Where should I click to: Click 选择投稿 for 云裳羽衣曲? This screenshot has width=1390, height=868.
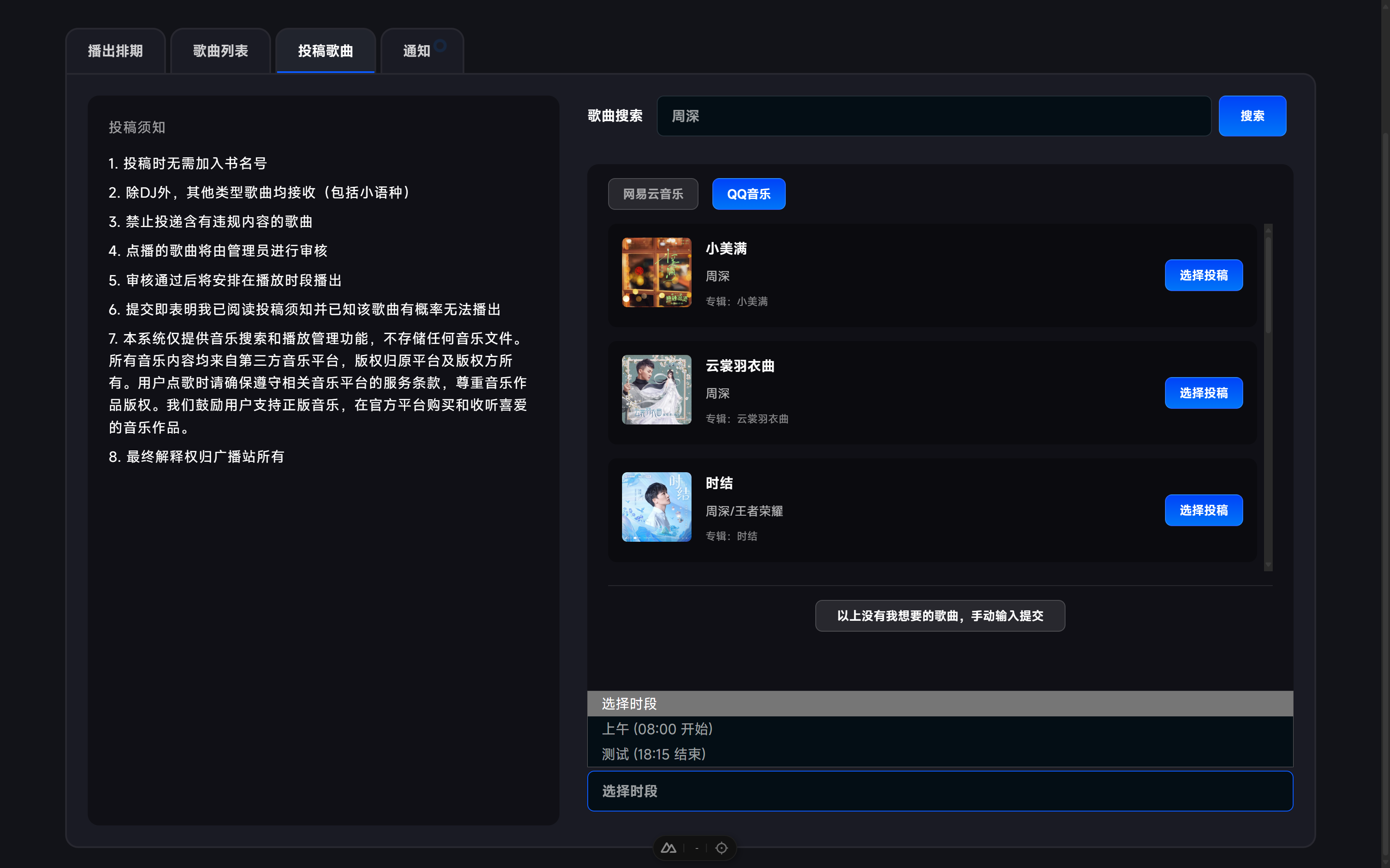(x=1204, y=393)
